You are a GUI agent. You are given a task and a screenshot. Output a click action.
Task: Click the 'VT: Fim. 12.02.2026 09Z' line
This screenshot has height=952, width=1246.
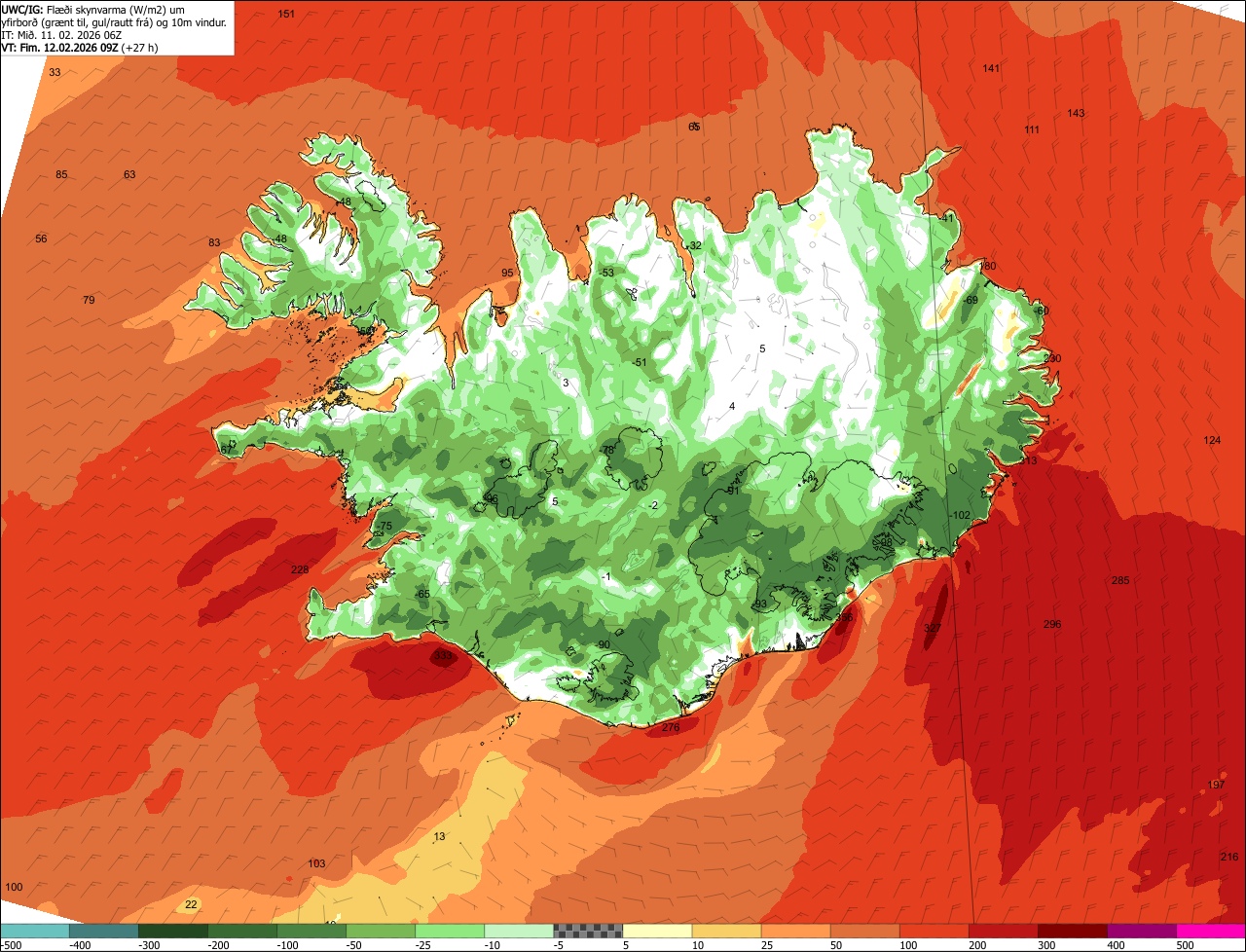[x=80, y=47]
